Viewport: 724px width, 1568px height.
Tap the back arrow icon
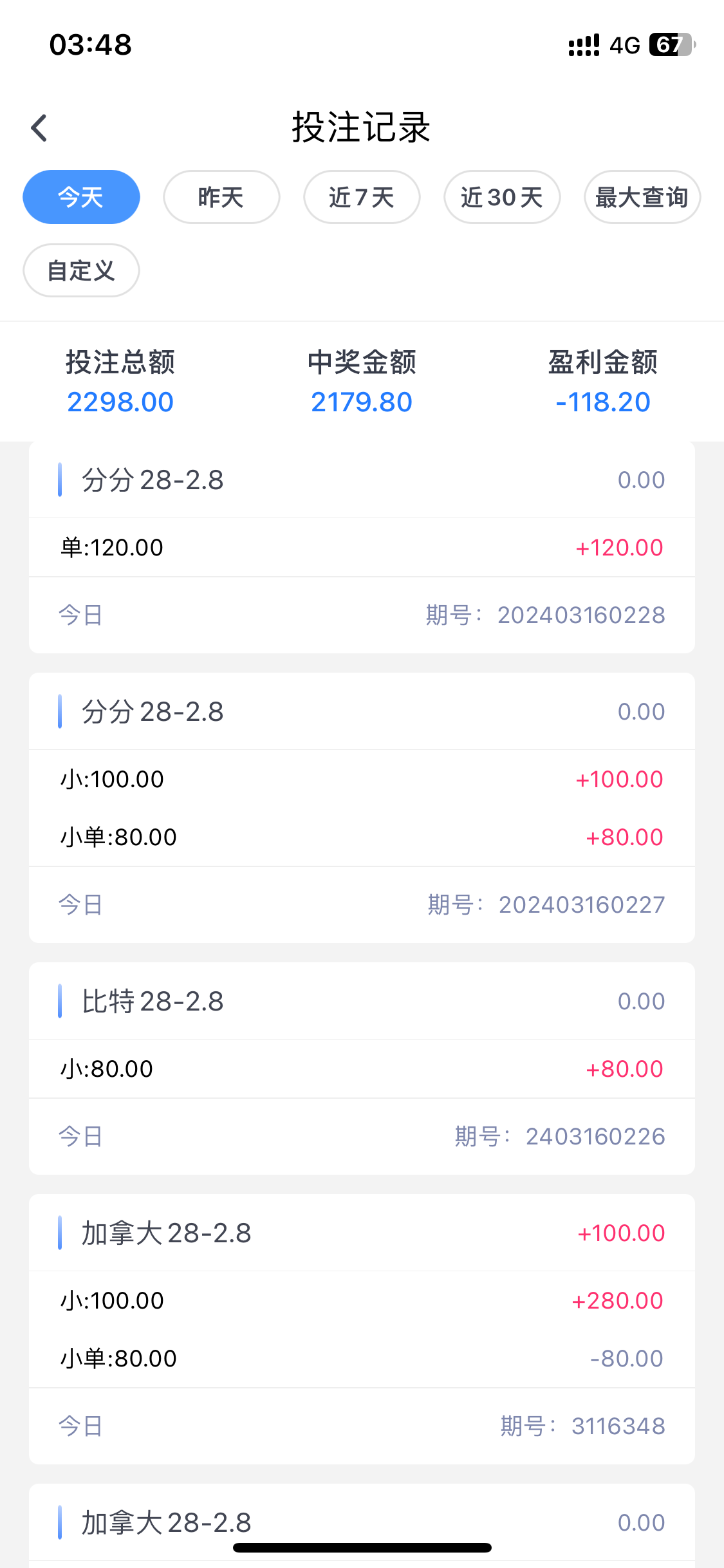point(40,127)
